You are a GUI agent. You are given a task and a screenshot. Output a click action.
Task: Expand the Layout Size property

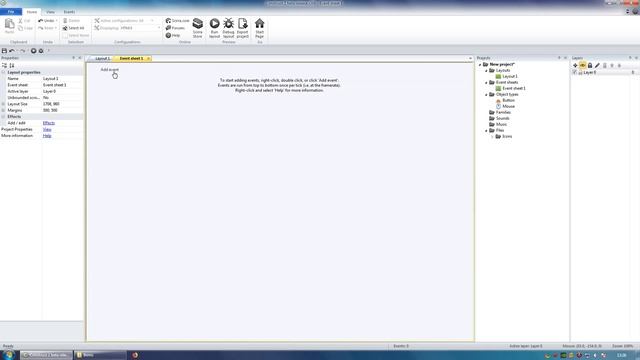pyautogui.click(x=3, y=104)
